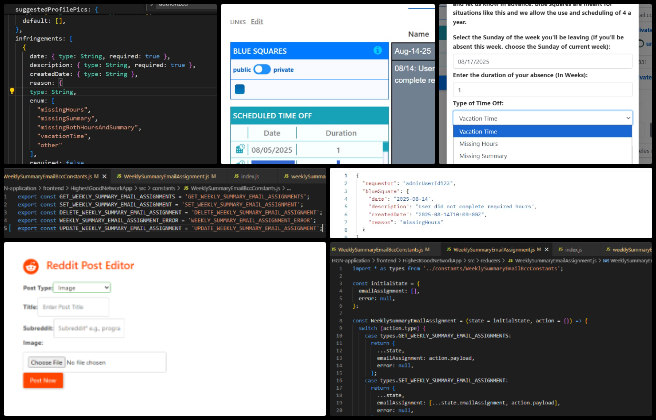Screen dimensions: 656x420
Task: Click the "reason": "missingHours" JSON line
Action: pyautogui.click(x=405, y=222)
